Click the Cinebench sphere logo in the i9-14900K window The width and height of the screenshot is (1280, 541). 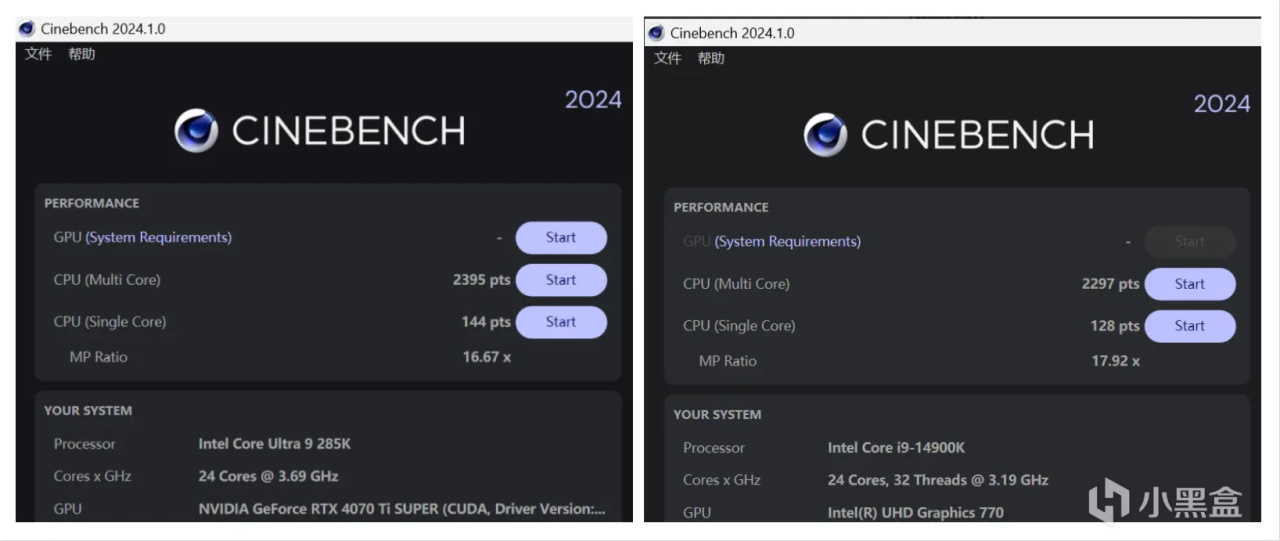pyautogui.click(x=825, y=135)
